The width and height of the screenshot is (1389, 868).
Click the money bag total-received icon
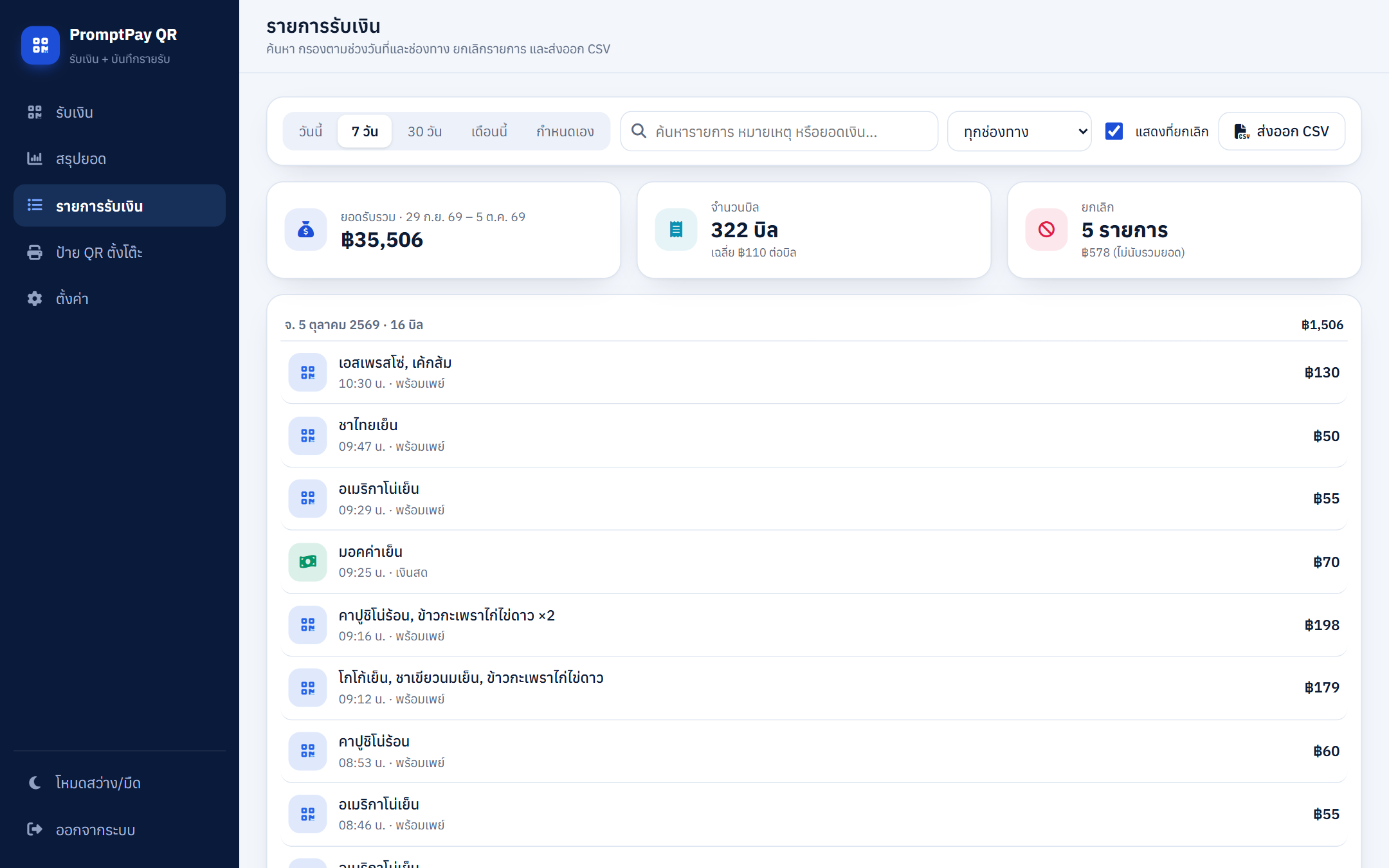306,230
